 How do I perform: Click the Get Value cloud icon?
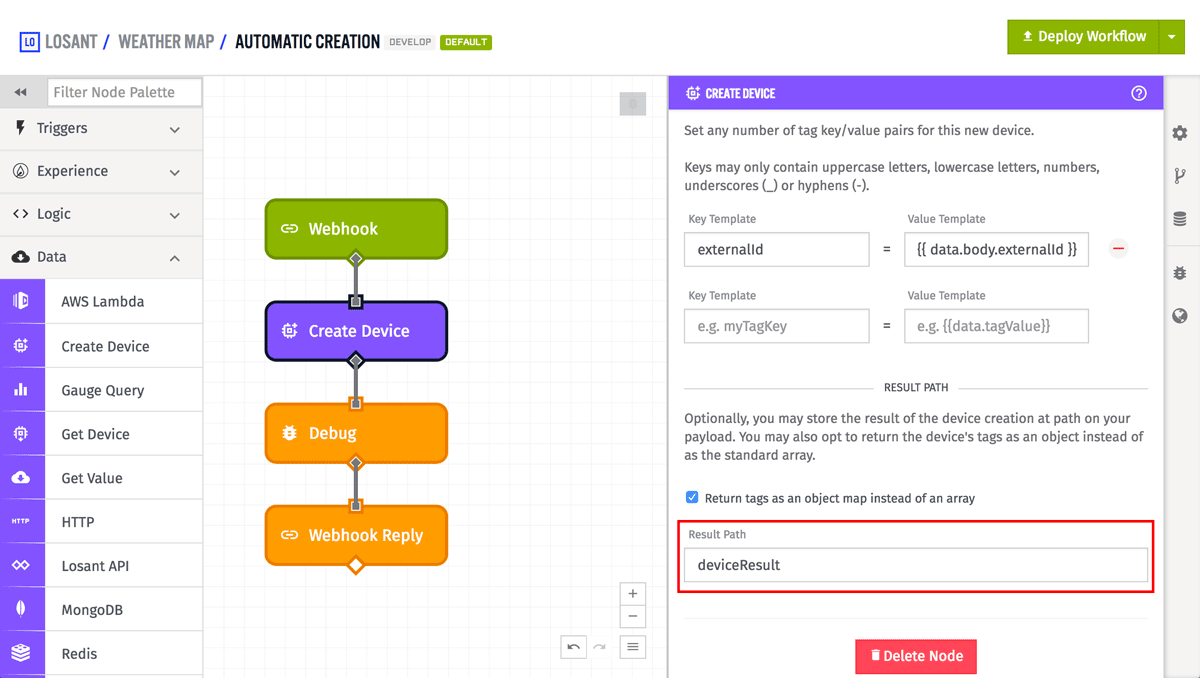(21, 478)
